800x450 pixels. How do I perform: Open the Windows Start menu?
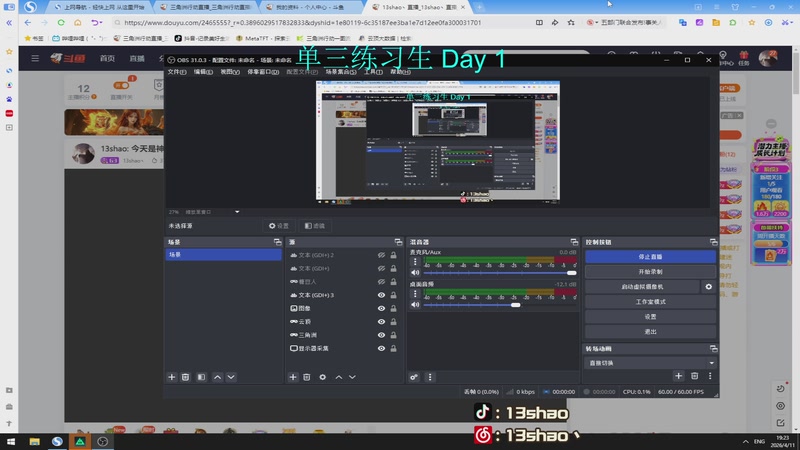(x=11, y=442)
